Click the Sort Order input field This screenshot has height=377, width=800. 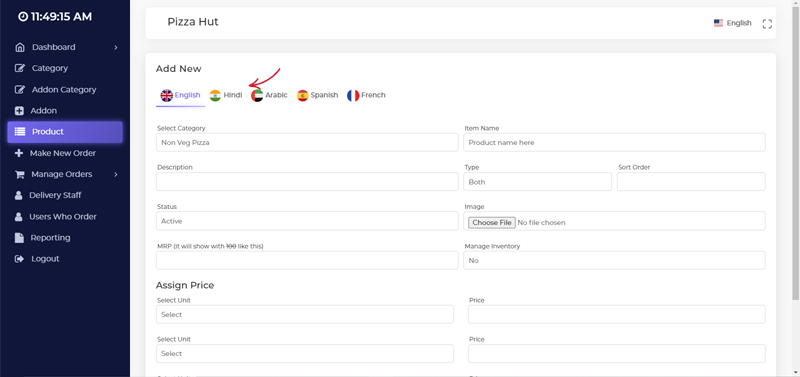point(691,182)
